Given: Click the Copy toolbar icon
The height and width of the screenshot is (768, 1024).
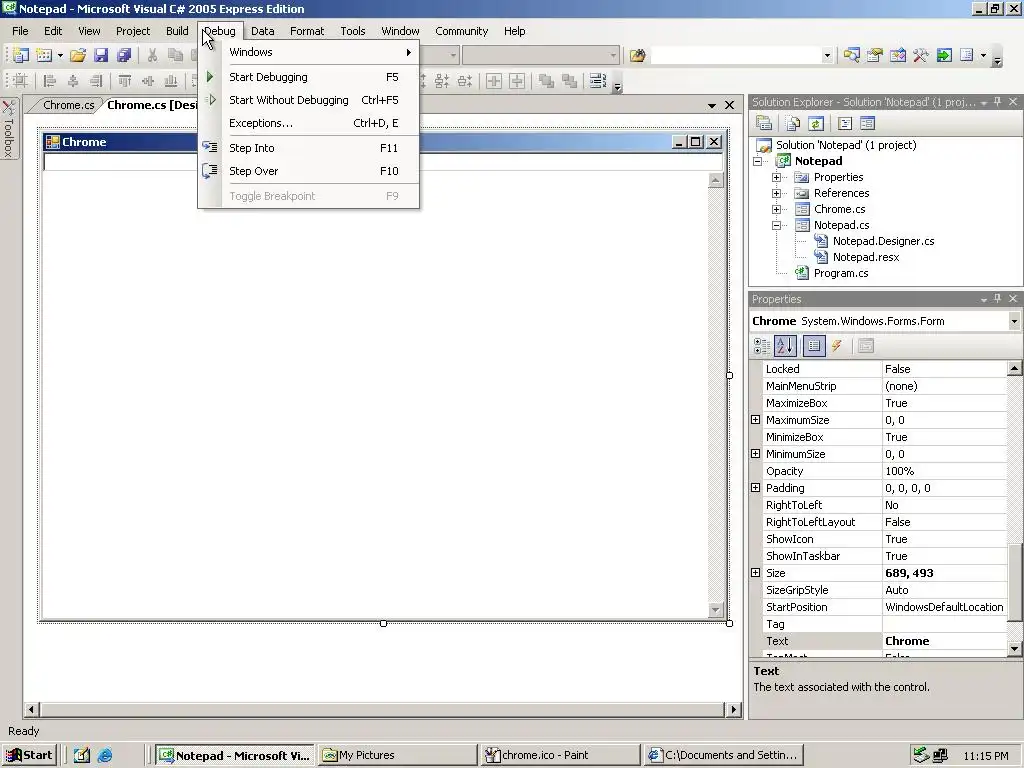Looking at the screenshot, I should pos(175,56).
